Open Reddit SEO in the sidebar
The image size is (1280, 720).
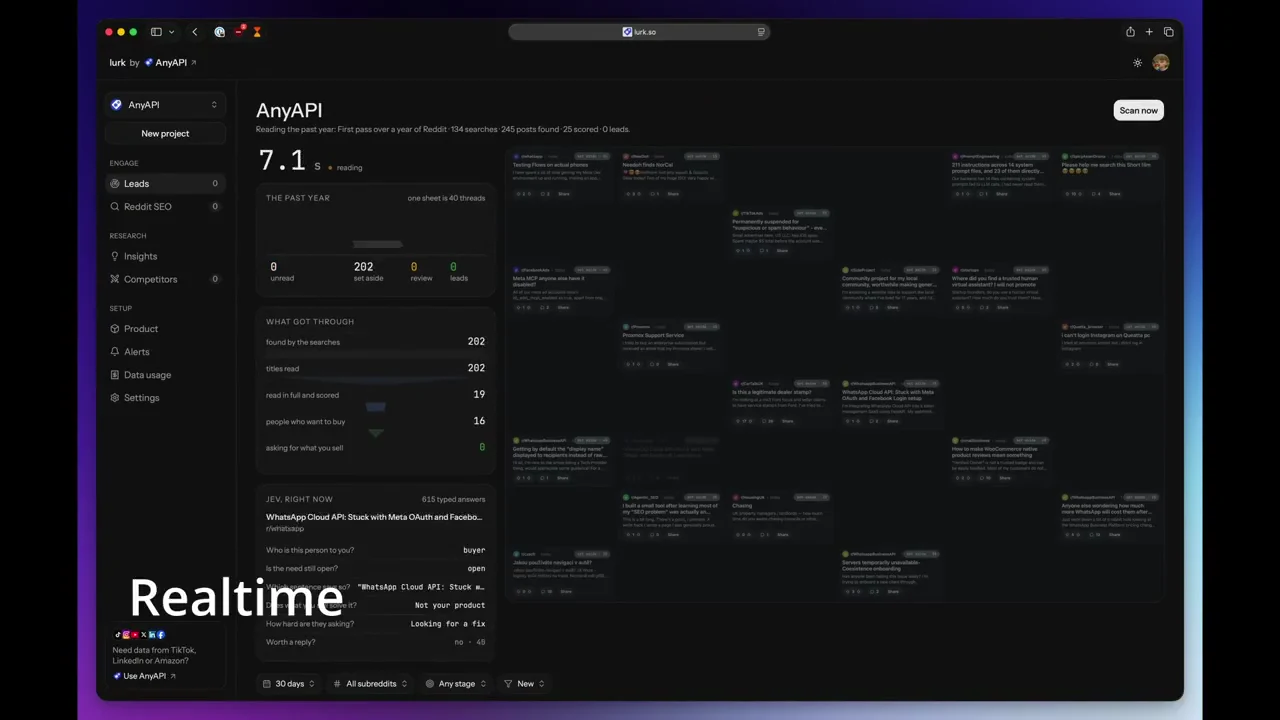(x=165, y=206)
